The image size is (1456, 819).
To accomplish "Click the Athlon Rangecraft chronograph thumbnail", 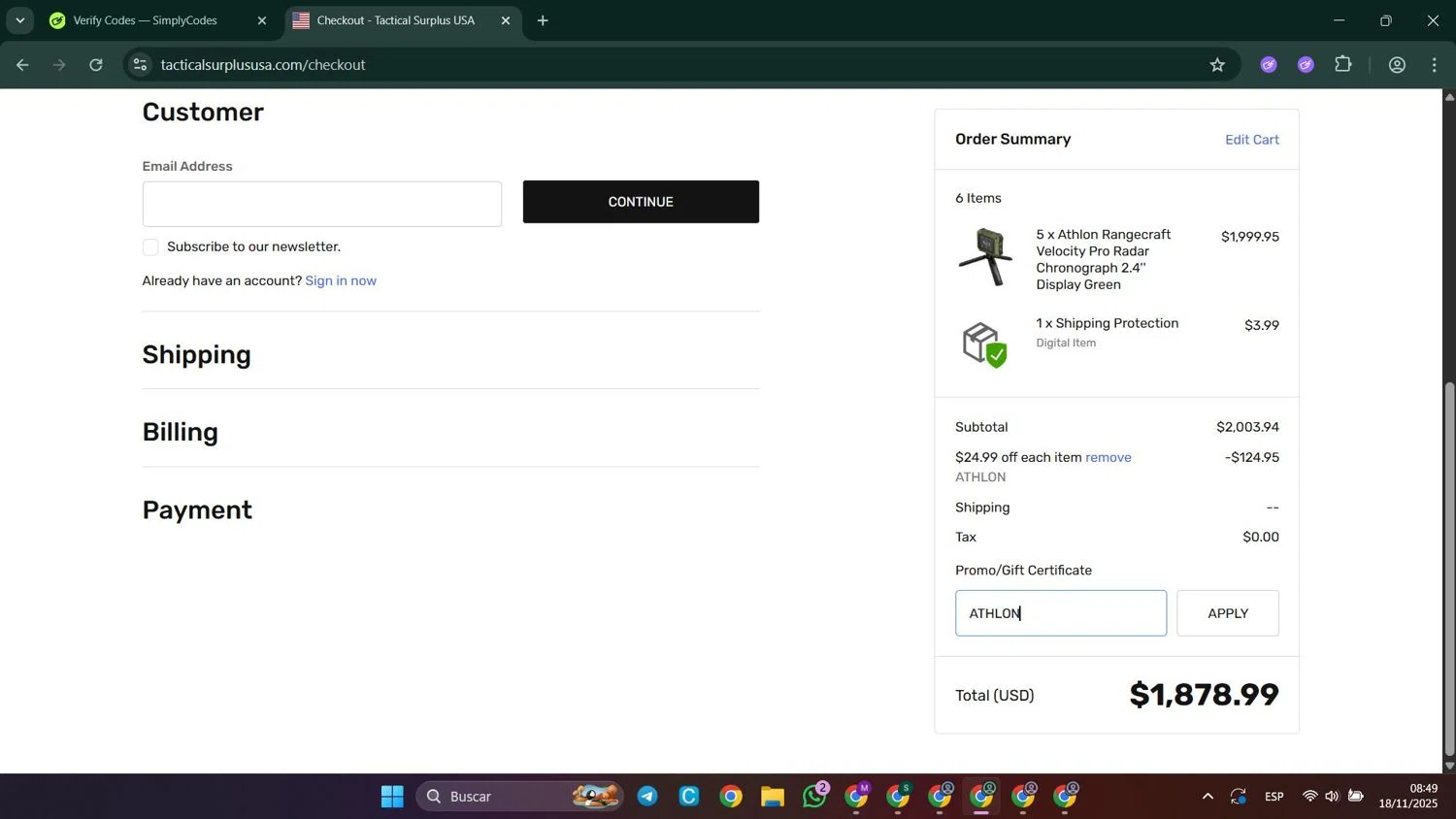I will point(985,257).
